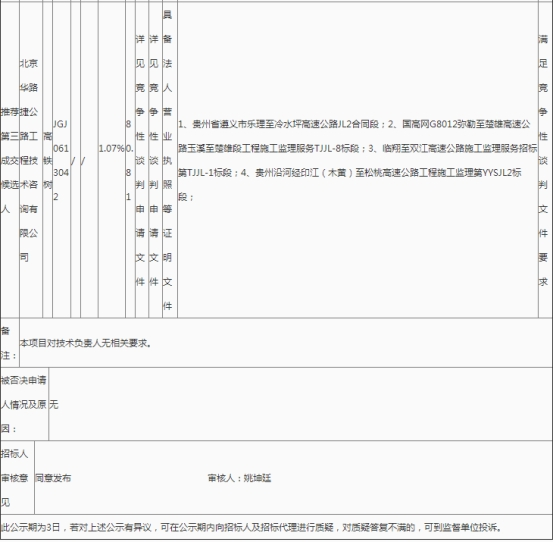Select the 本项目对技术负责人无相关要求 remark text

point(86,343)
